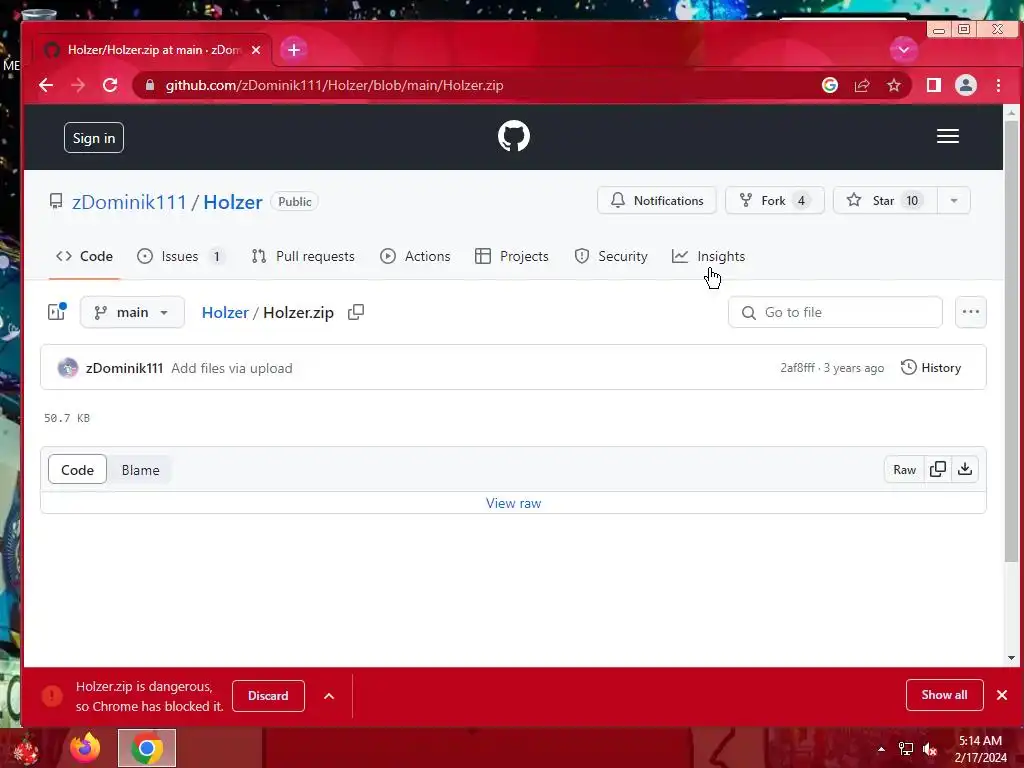
Task: Expand the file tree side panel
Action: [x=57, y=312]
